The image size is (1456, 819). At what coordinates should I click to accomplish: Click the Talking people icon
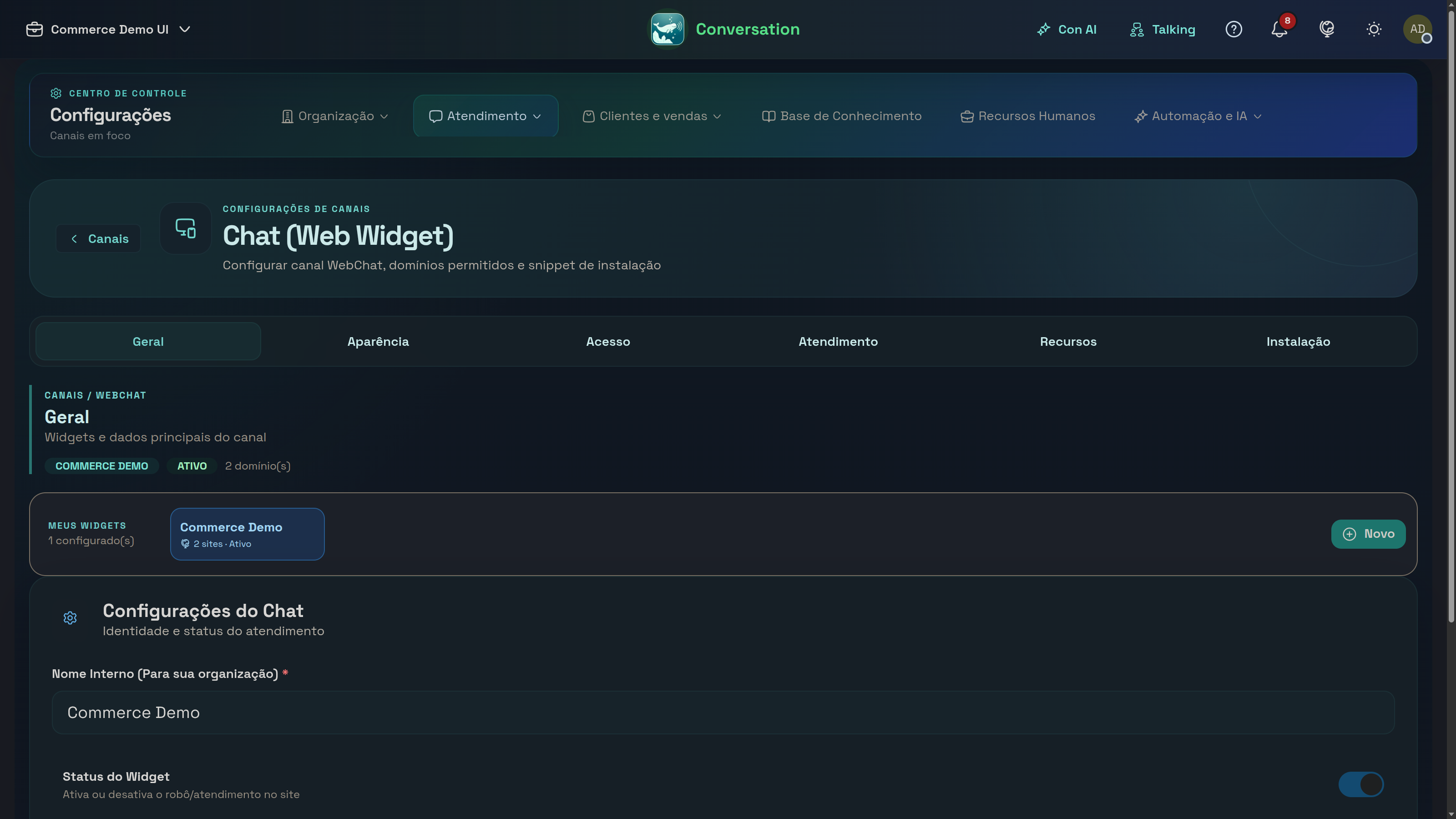1137,30
